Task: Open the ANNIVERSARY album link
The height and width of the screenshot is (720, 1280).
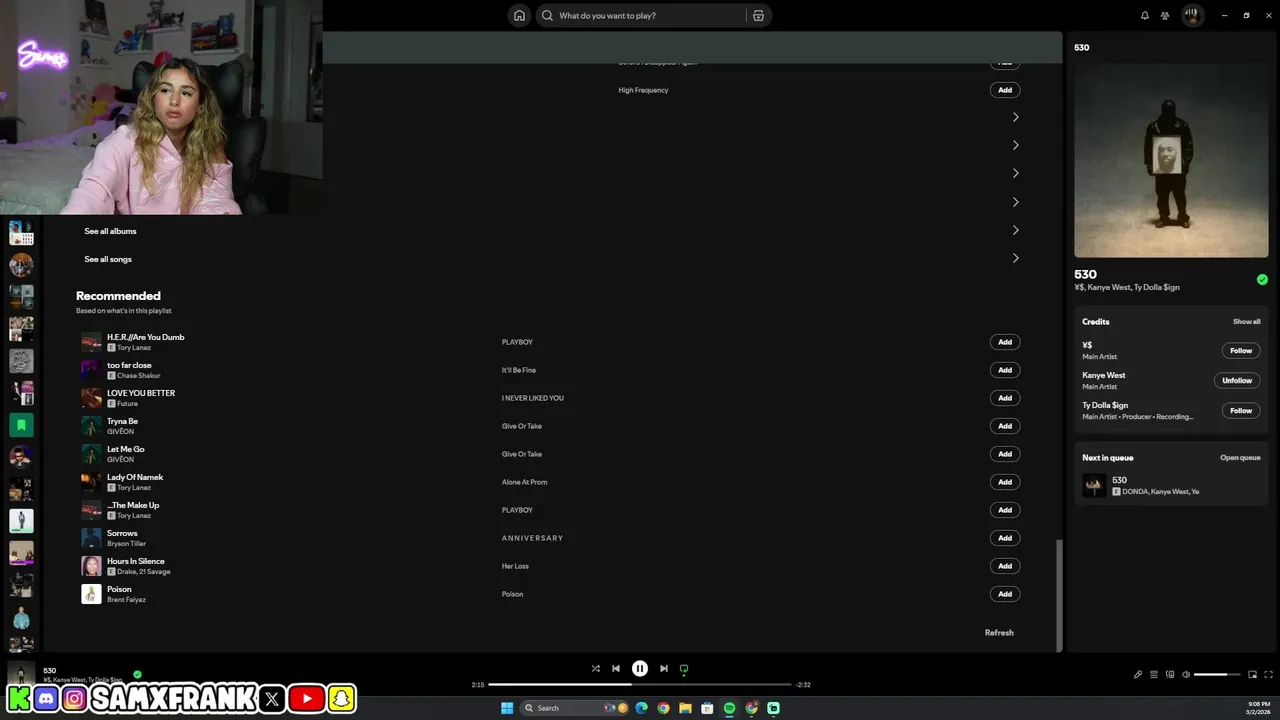Action: click(x=532, y=538)
